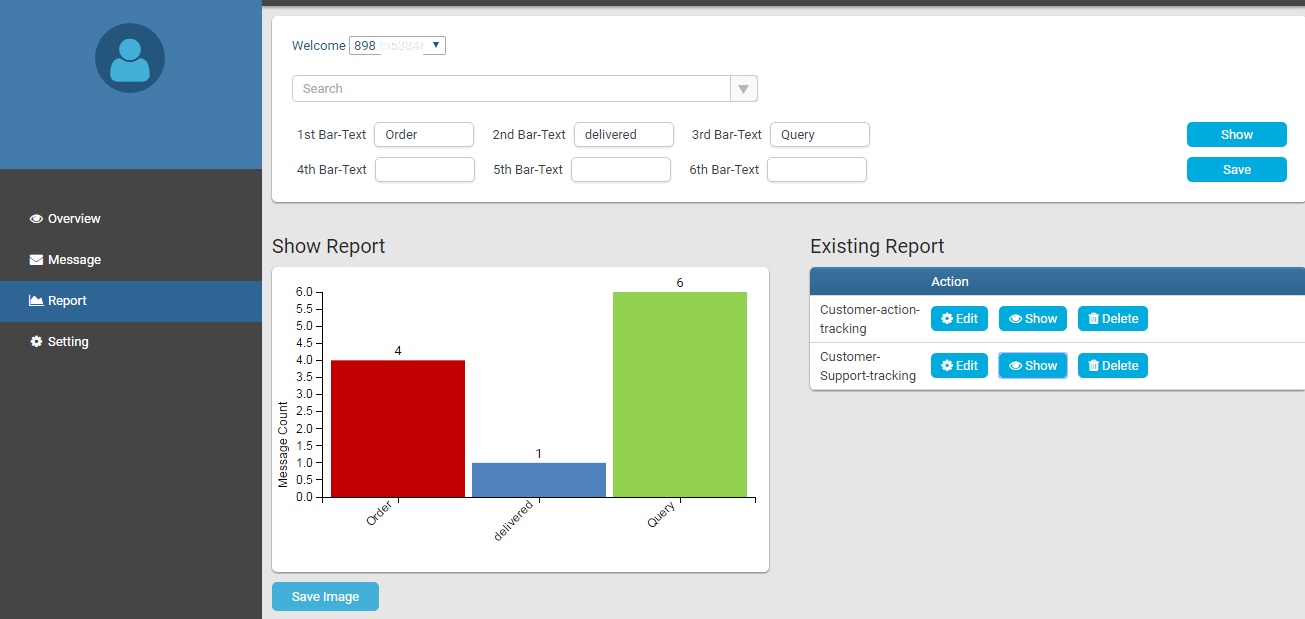The width and height of the screenshot is (1305, 619).
Task: Edit the Customer-Support-tracking report
Action: [959, 366]
